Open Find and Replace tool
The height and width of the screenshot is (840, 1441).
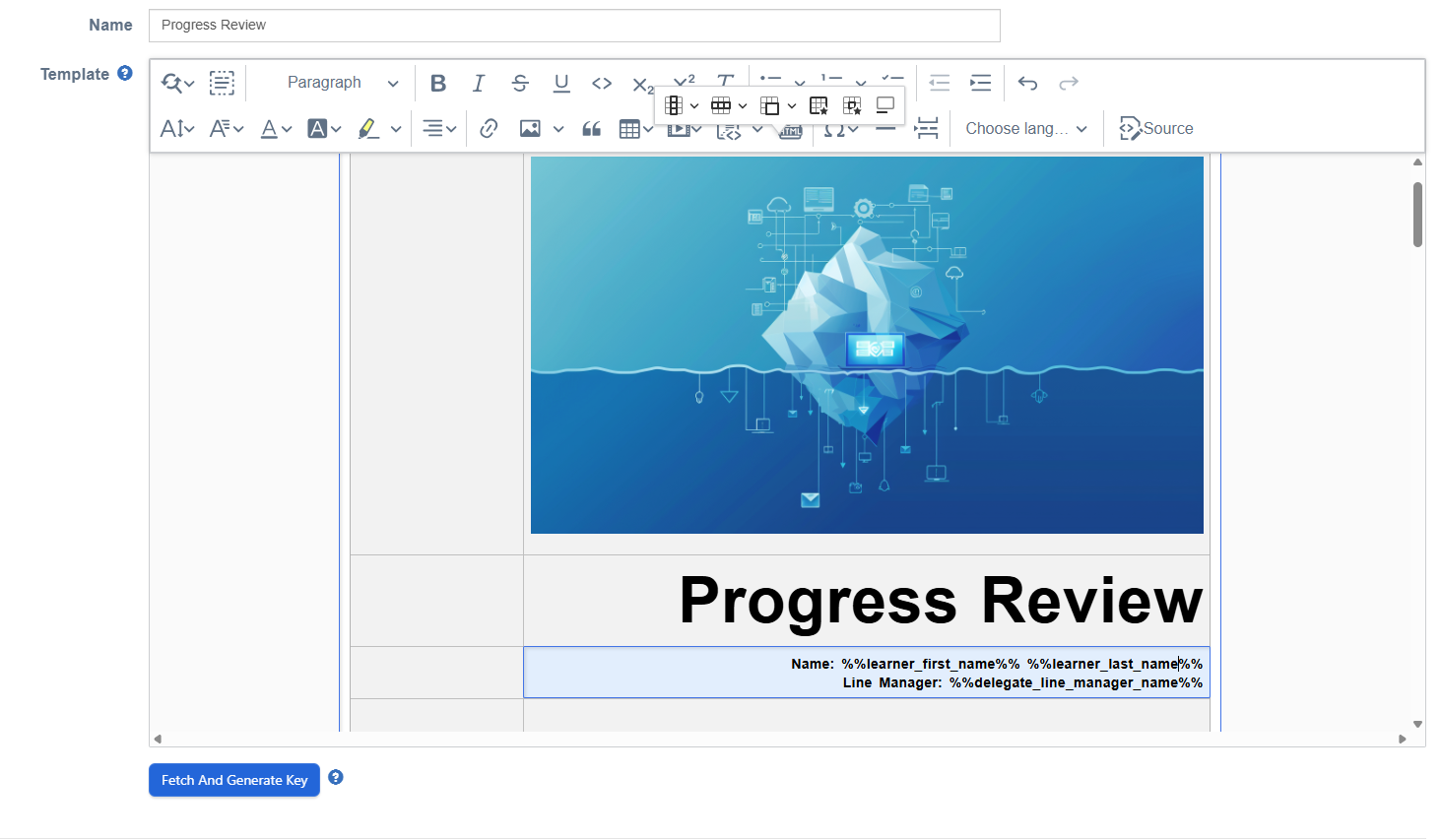(177, 83)
